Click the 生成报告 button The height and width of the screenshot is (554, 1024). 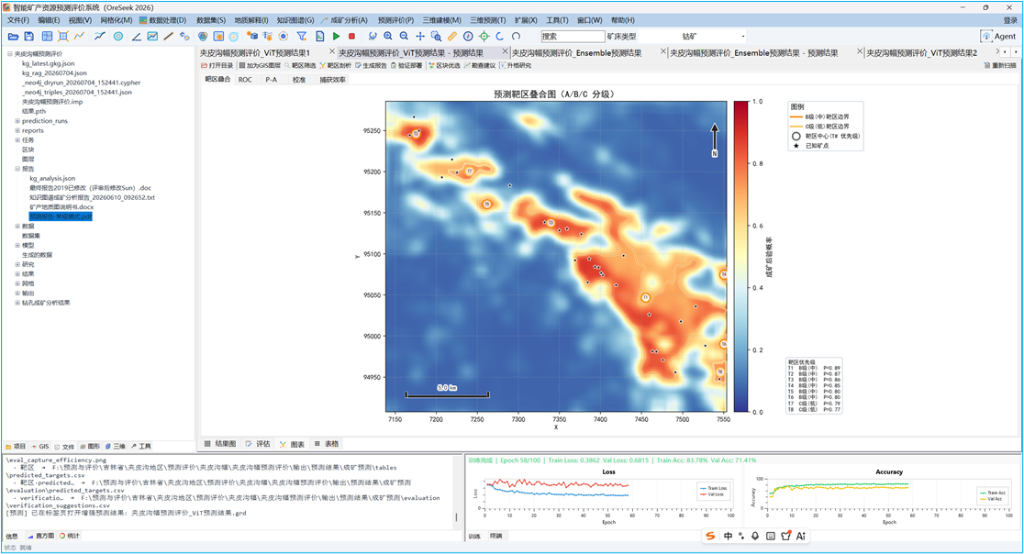[371, 65]
